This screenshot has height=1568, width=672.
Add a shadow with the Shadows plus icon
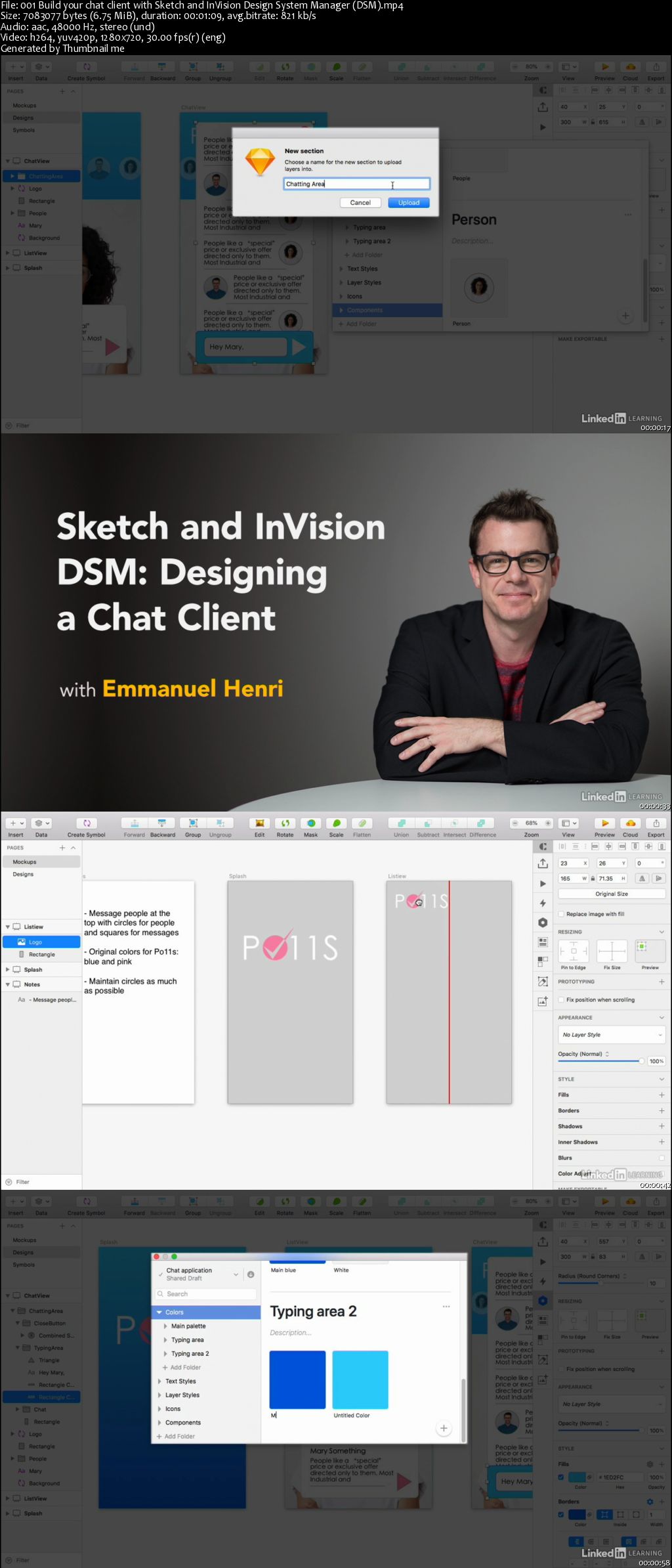pos(661,1126)
